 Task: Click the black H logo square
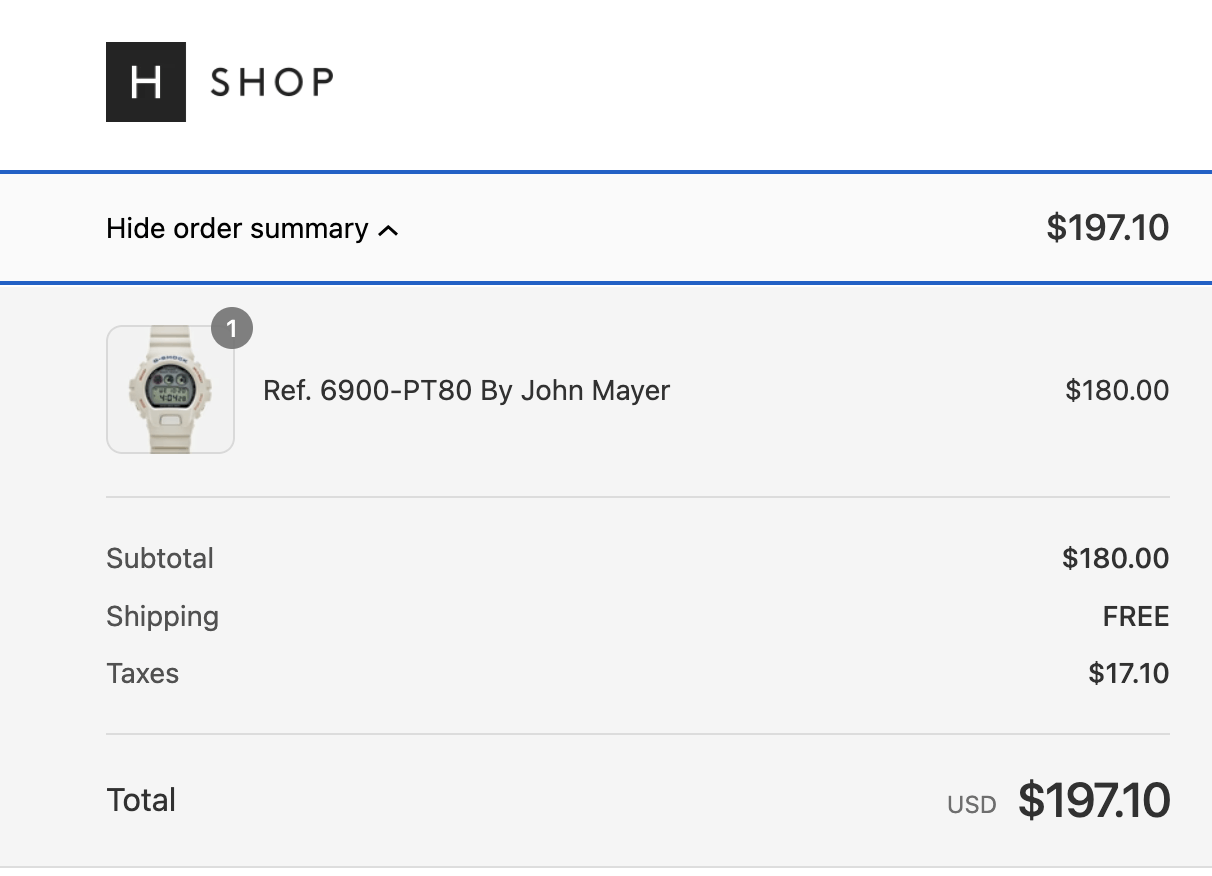click(x=146, y=82)
